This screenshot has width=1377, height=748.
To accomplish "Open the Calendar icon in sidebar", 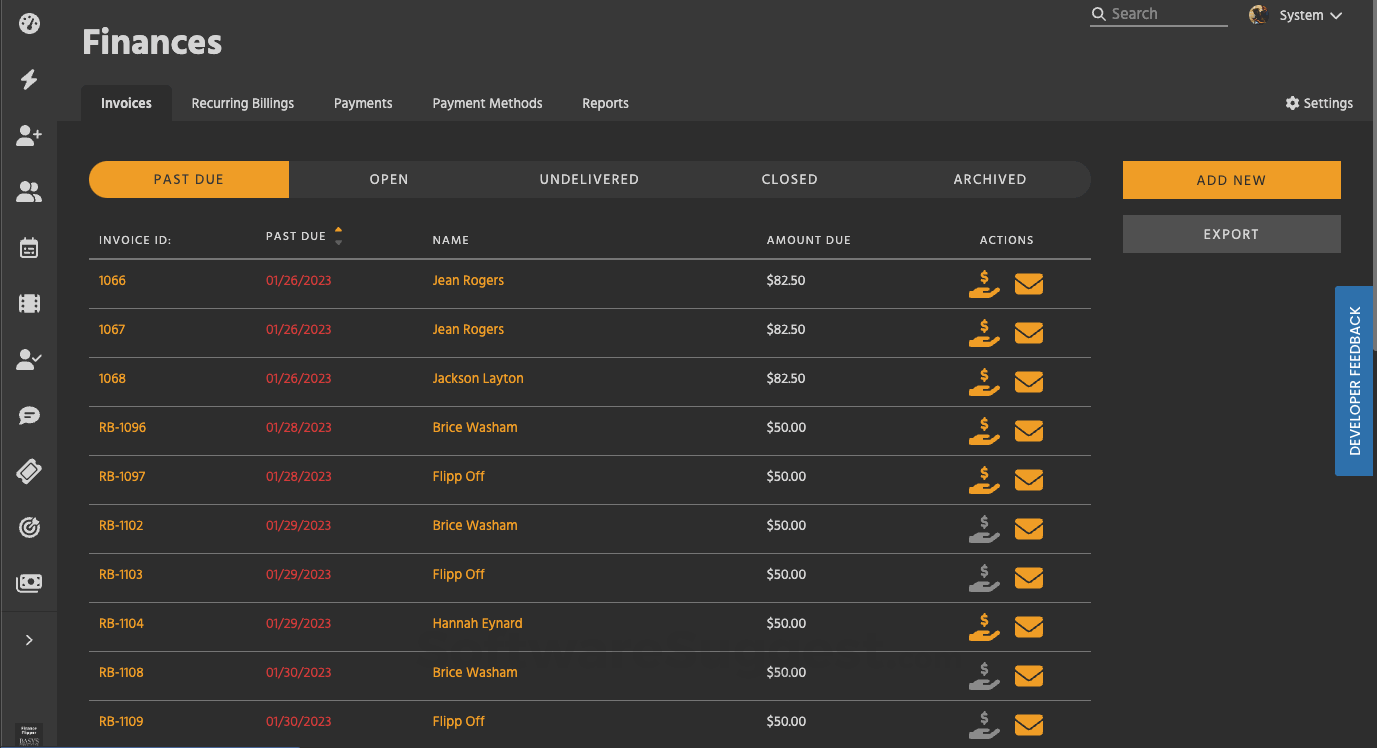I will (x=28, y=248).
